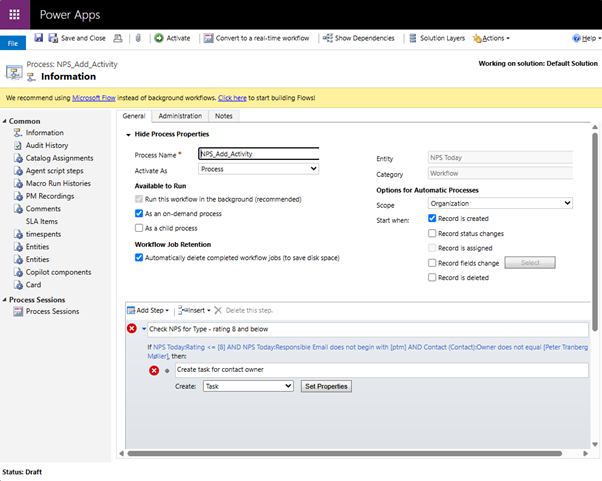Click the vertical scrollbar thumb
This screenshot has width=602, height=481.
click(595, 232)
